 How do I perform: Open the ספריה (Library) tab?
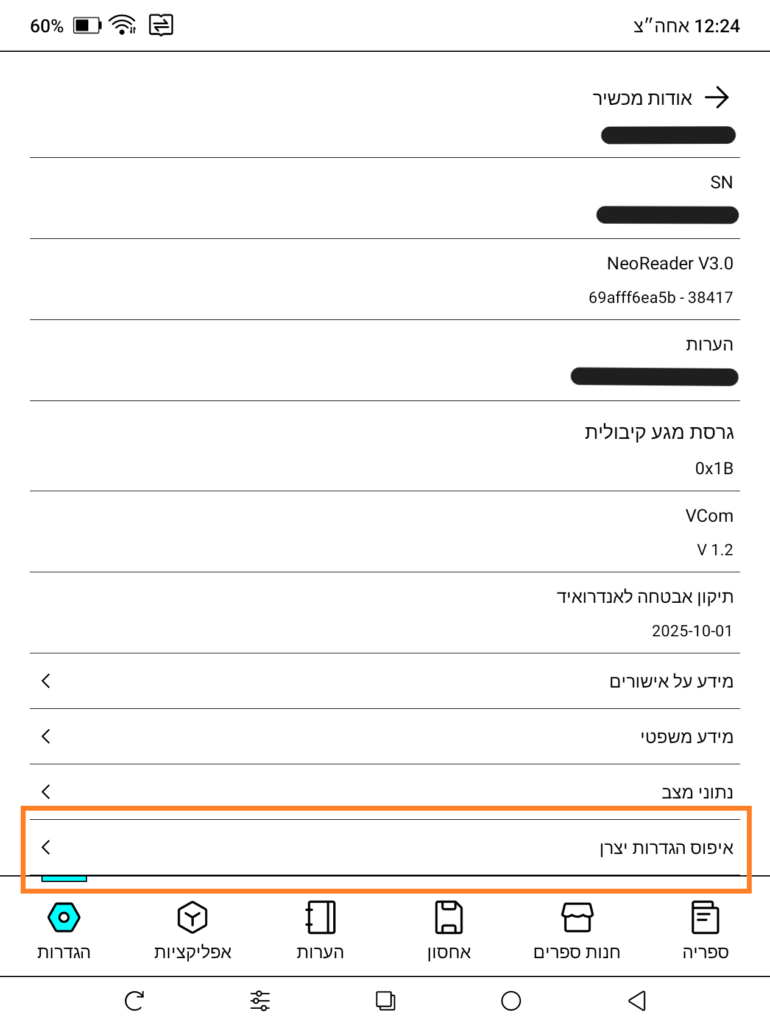[x=704, y=930]
